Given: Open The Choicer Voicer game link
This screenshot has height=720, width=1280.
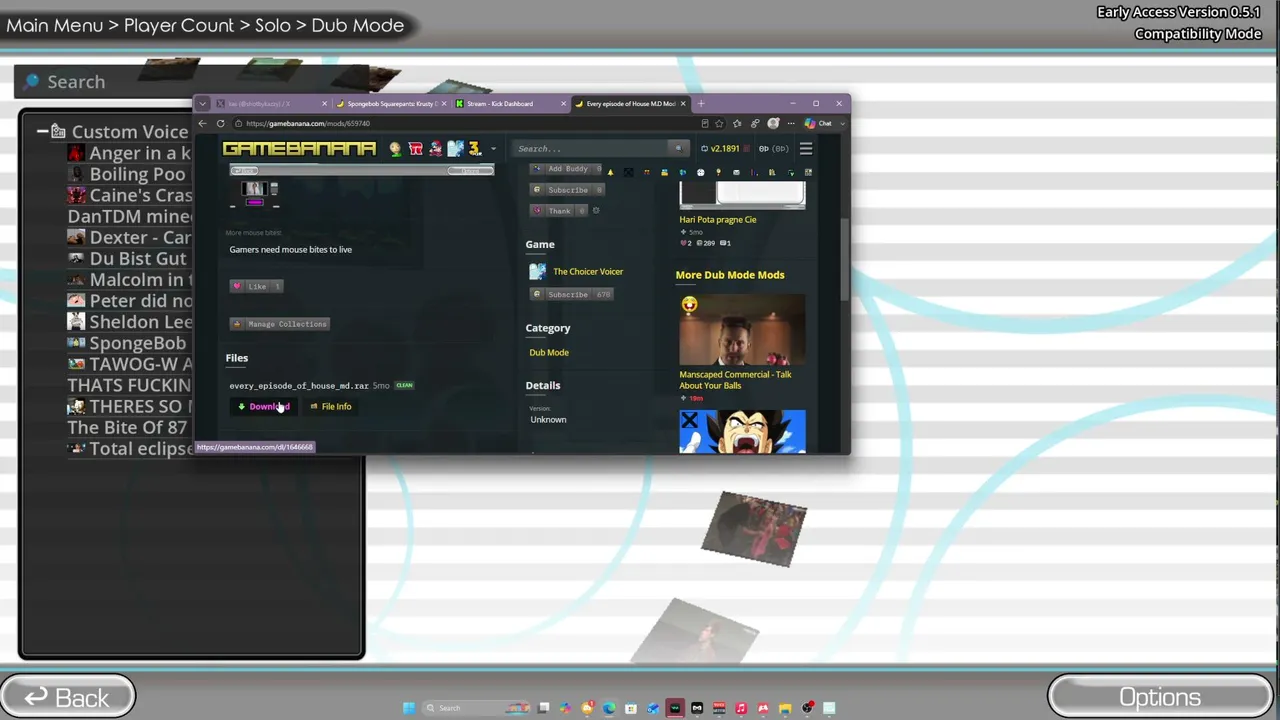Looking at the screenshot, I should [588, 272].
